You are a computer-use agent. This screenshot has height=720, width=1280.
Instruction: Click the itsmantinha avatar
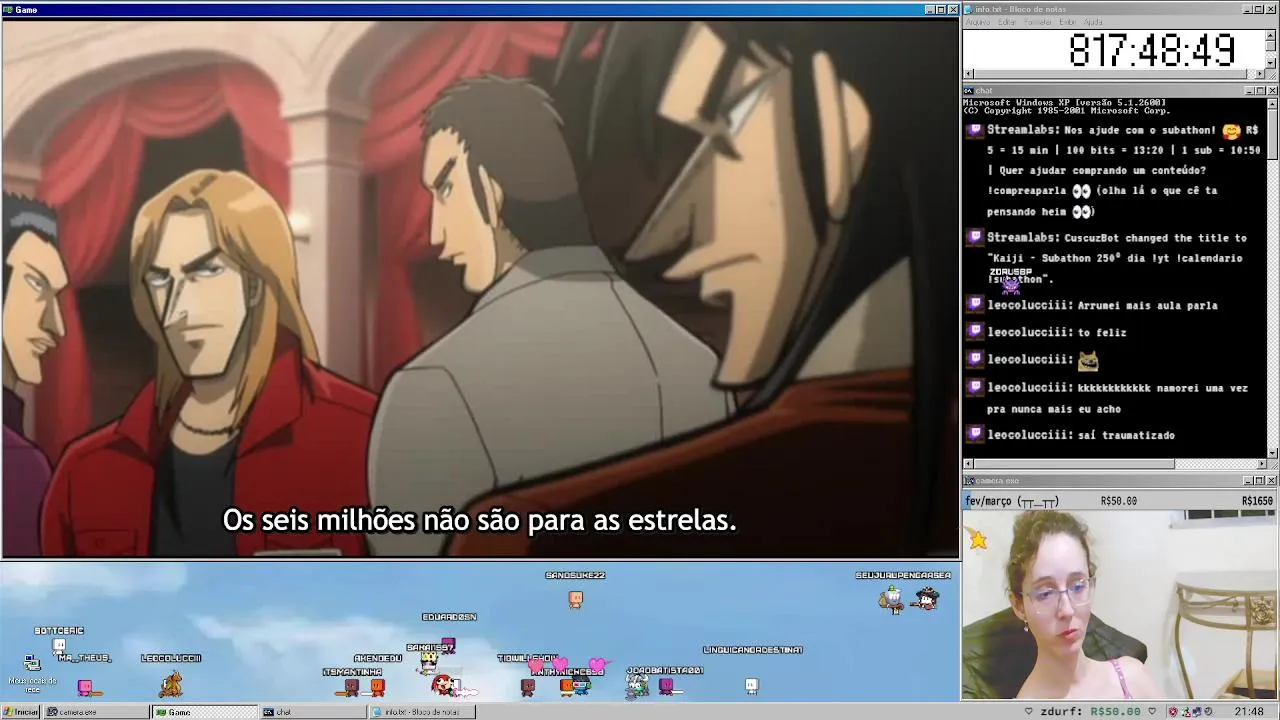tap(351, 686)
